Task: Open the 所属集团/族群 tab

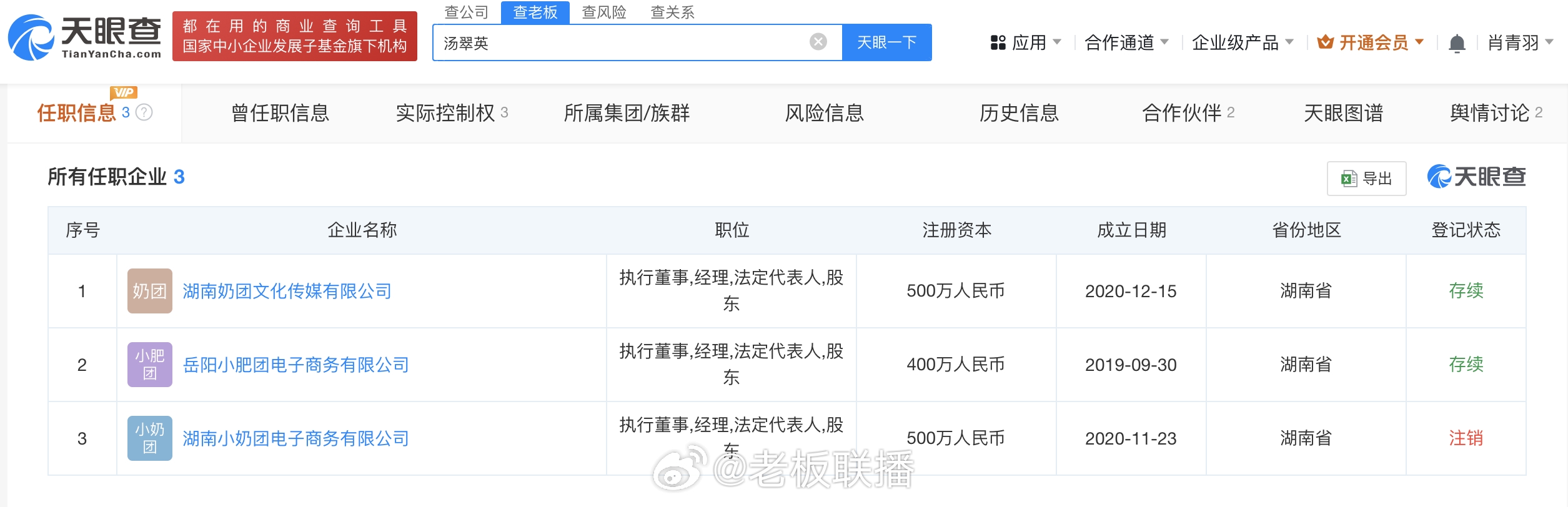Action: tap(627, 113)
